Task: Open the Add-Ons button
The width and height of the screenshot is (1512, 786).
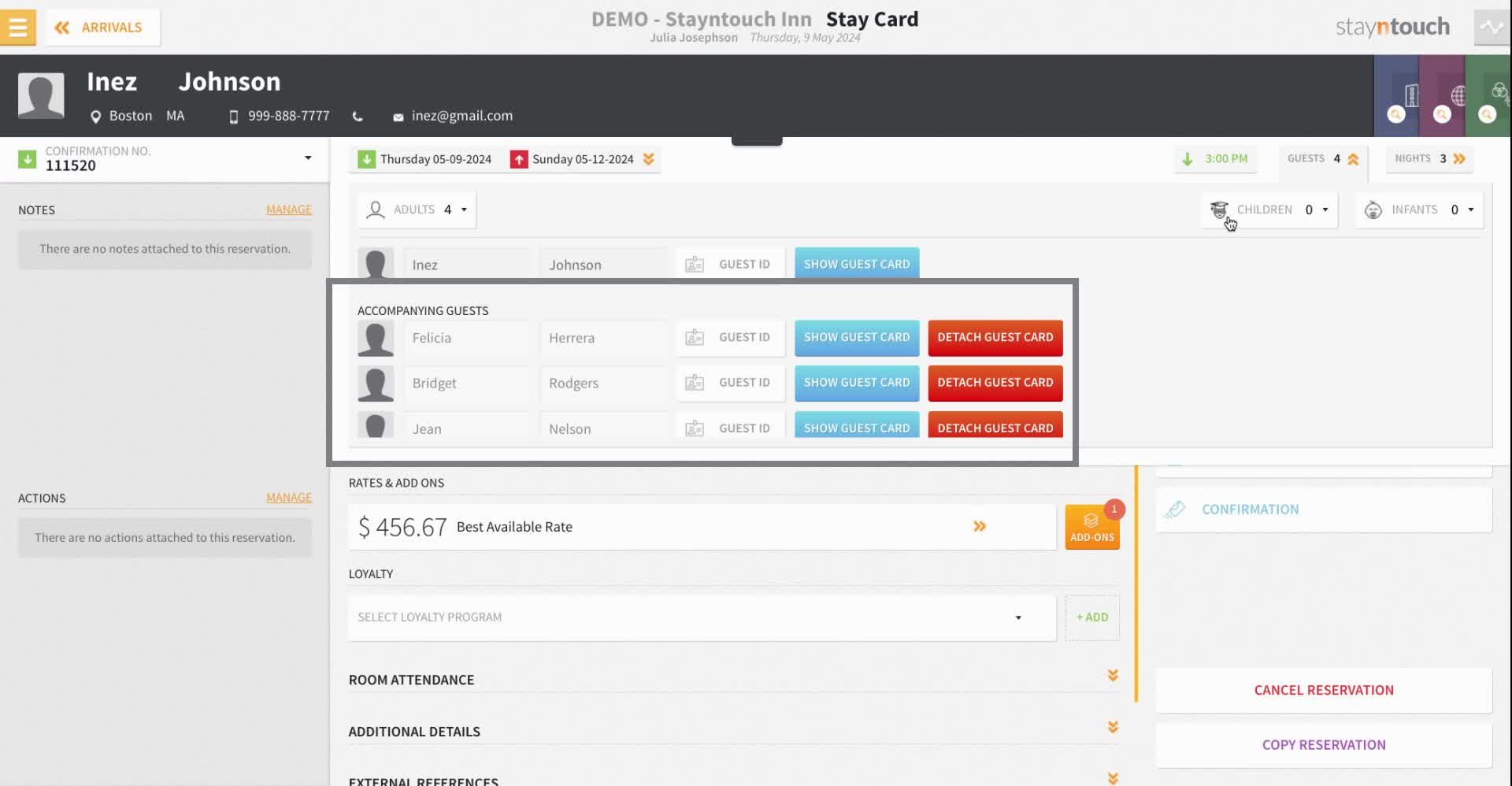Action: pyautogui.click(x=1092, y=527)
